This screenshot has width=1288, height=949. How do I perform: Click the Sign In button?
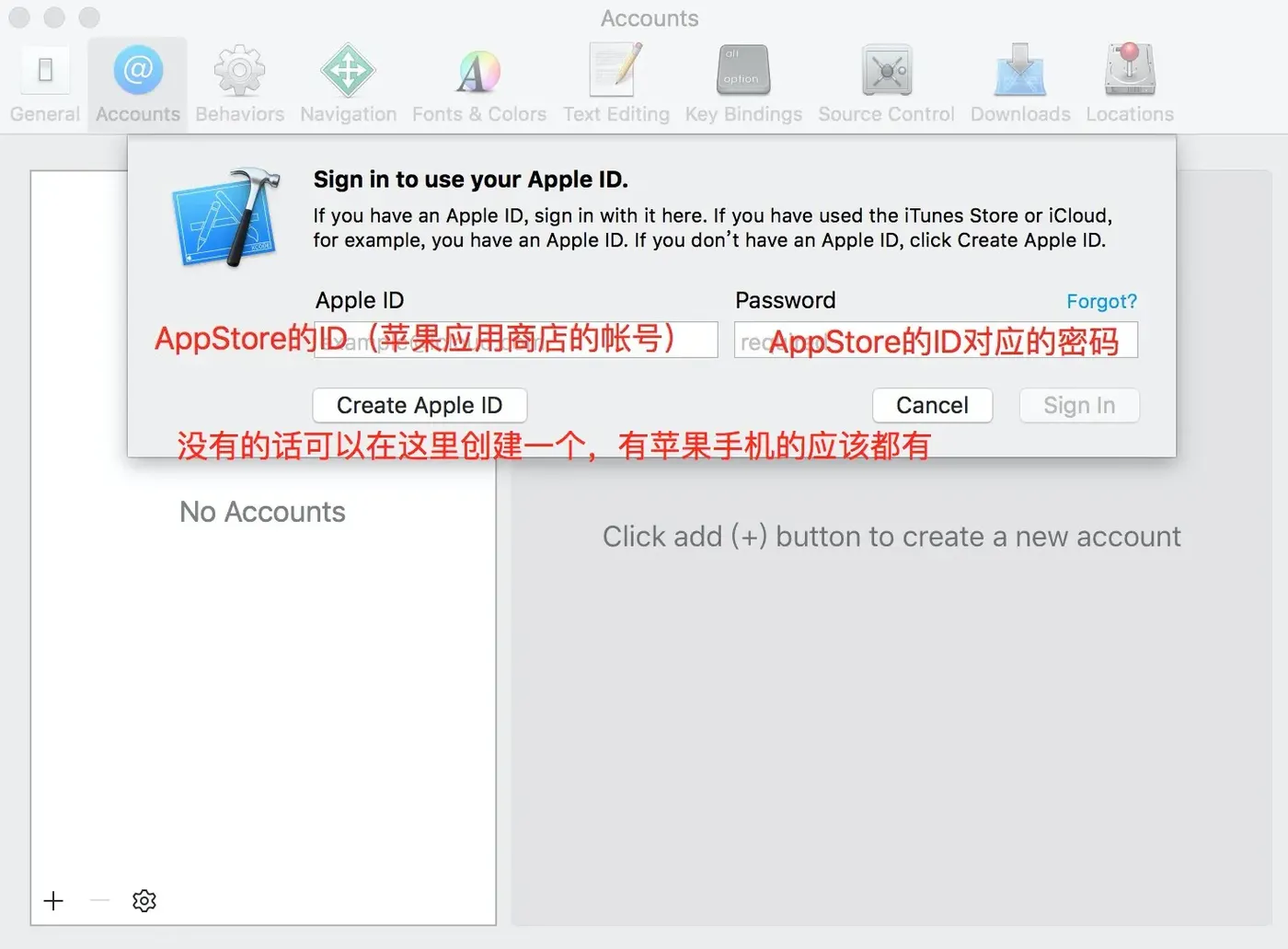[x=1079, y=405]
